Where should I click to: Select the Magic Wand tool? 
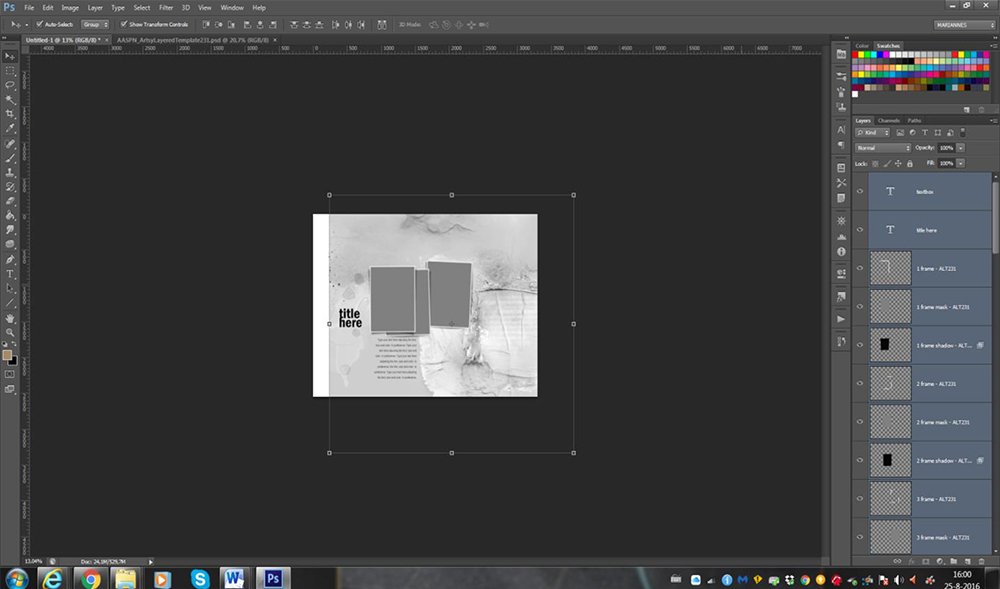click(x=10, y=99)
